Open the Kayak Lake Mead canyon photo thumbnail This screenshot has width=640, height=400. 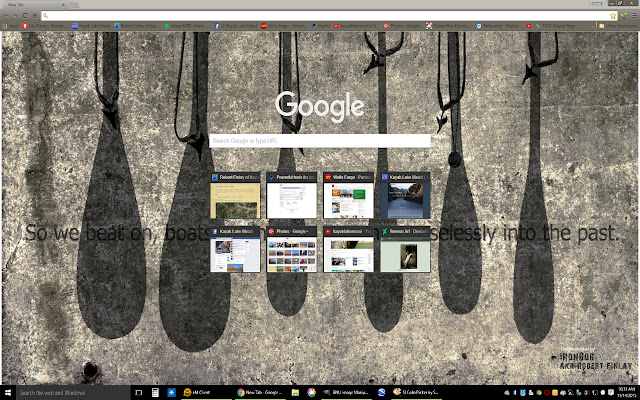[405, 196]
